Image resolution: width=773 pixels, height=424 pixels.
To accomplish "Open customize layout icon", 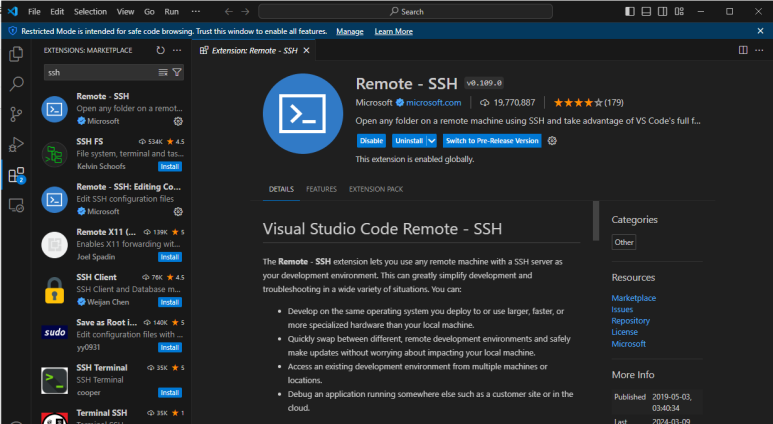I will pos(679,11).
